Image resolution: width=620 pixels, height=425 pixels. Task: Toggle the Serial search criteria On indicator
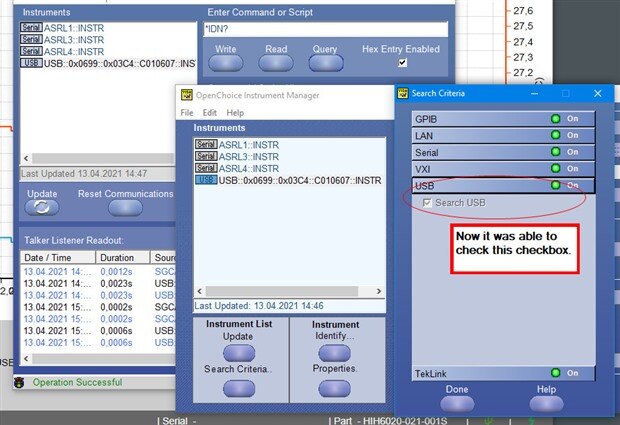pyautogui.click(x=556, y=152)
